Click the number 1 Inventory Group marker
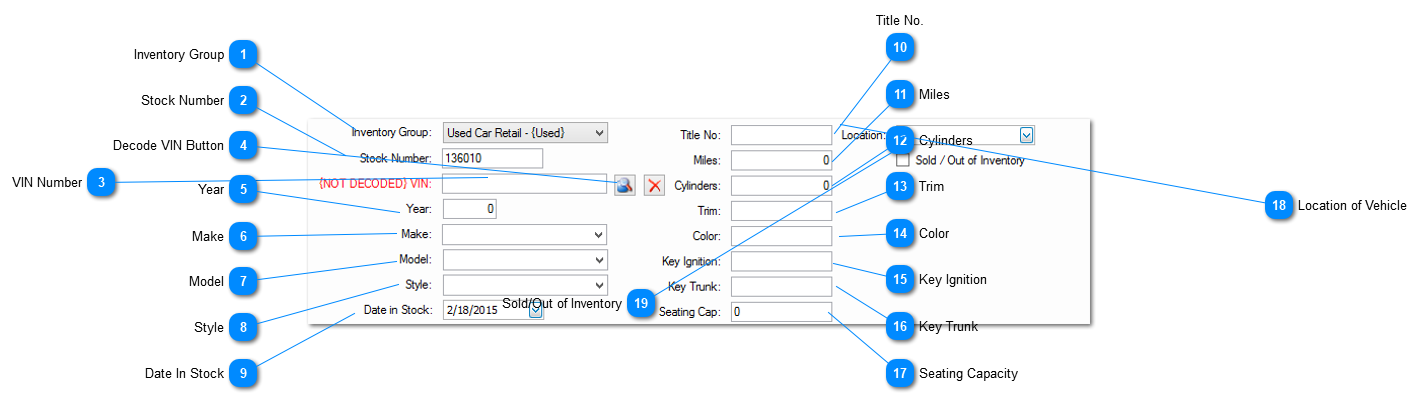Viewport: 1423px width, 398px height. (241, 55)
